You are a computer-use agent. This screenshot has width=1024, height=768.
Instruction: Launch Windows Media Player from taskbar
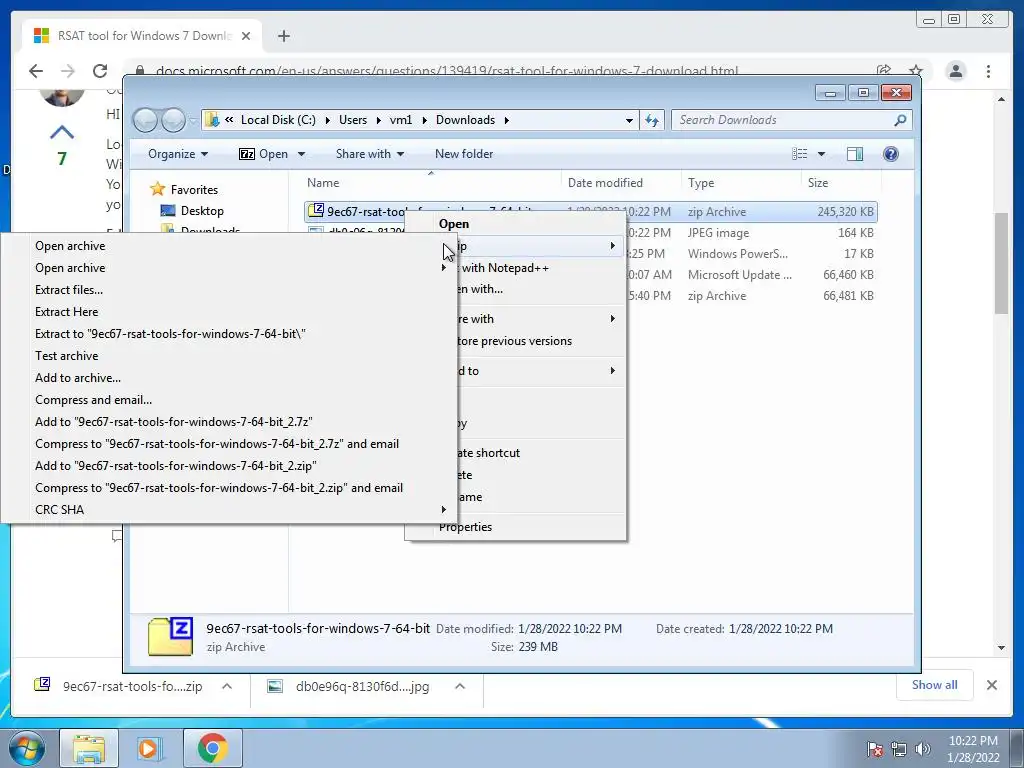[150, 748]
